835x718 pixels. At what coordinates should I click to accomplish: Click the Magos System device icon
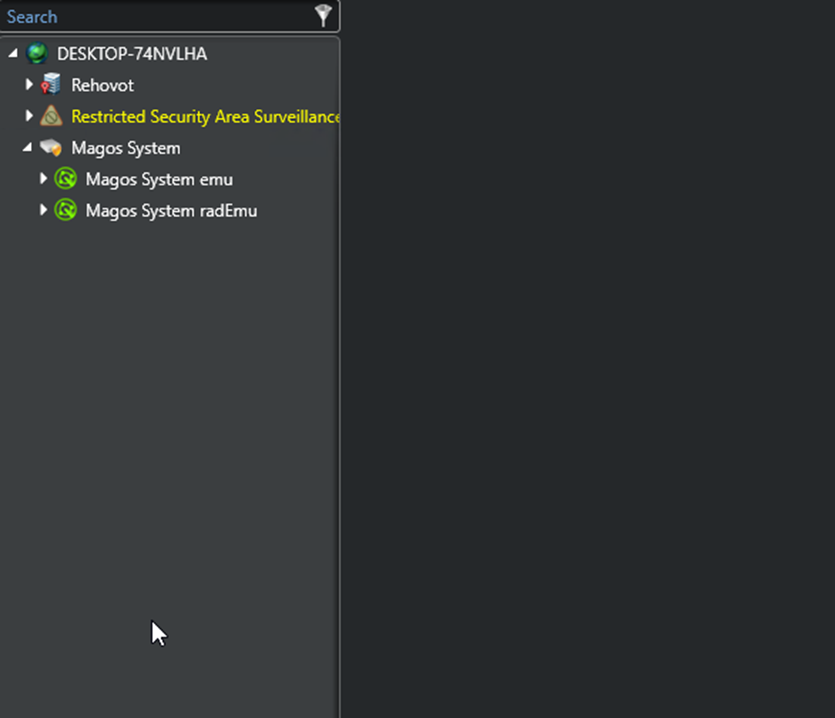pyautogui.click(x=51, y=147)
